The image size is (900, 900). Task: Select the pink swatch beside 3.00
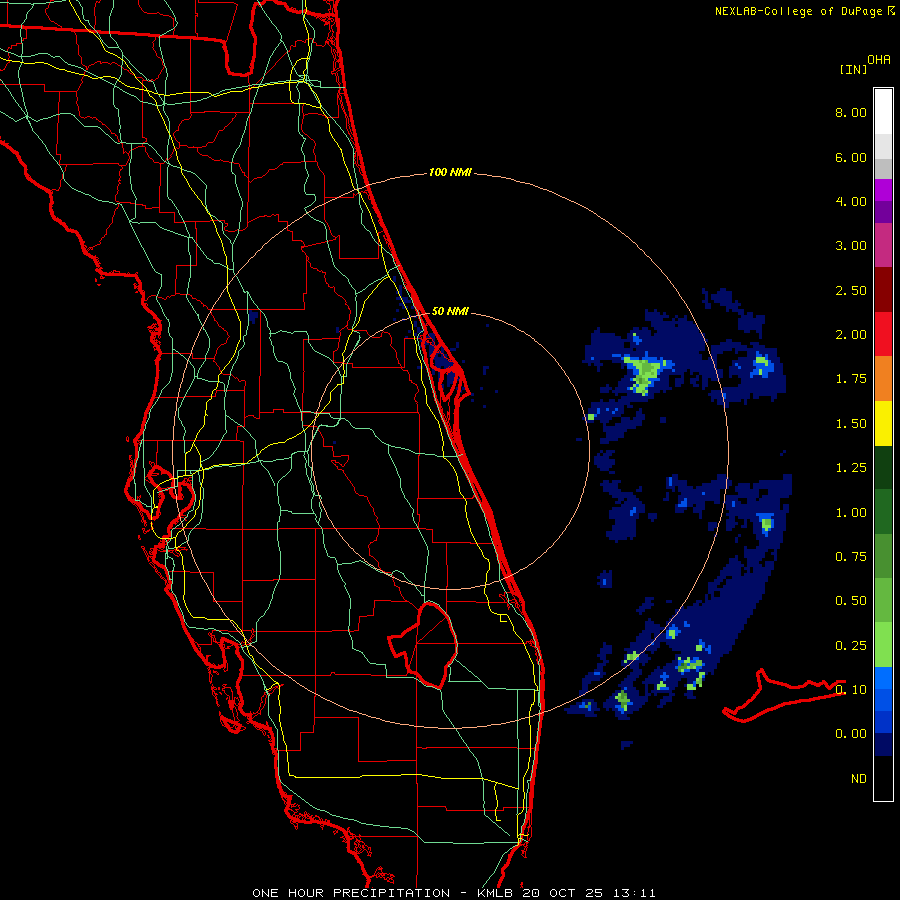[883, 245]
